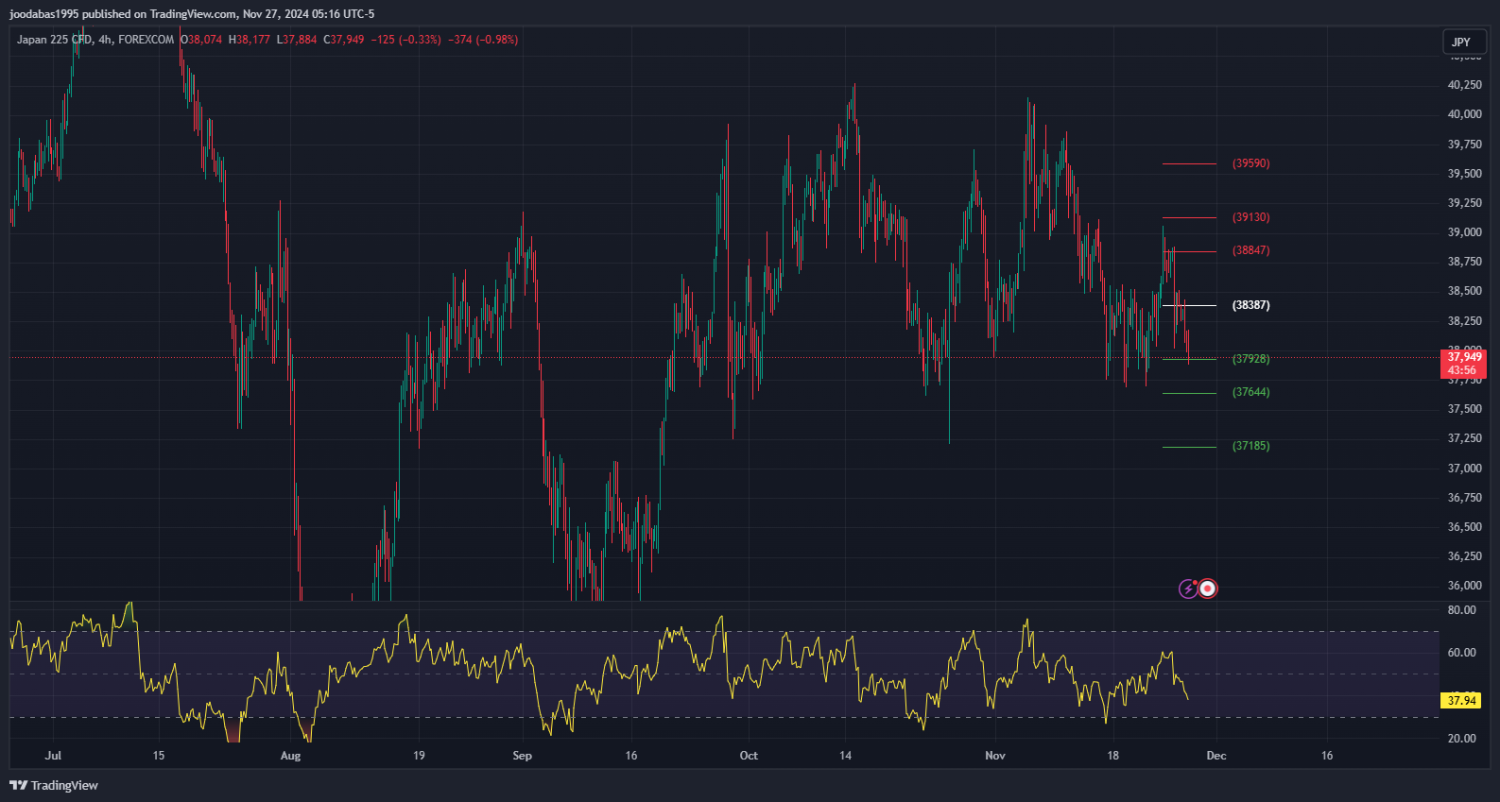Open the TradingView logo link
Image resolution: width=1500 pixels, height=802 pixels.
click(54, 786)
